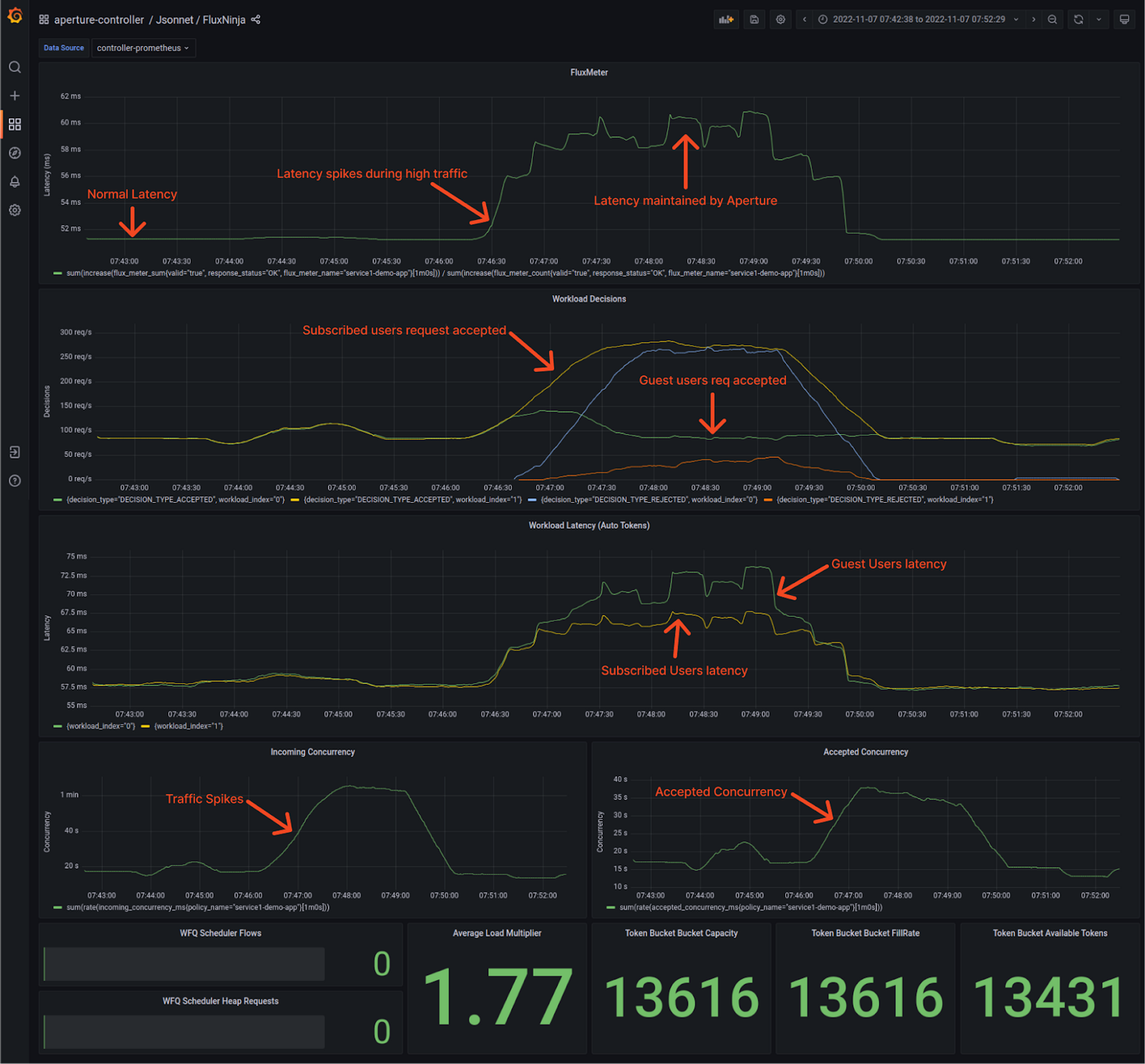This screenshot has width=1145, height=1064.
Task: Open WFQ Scheduler Heap Requests panel title
Action: 220,1001
